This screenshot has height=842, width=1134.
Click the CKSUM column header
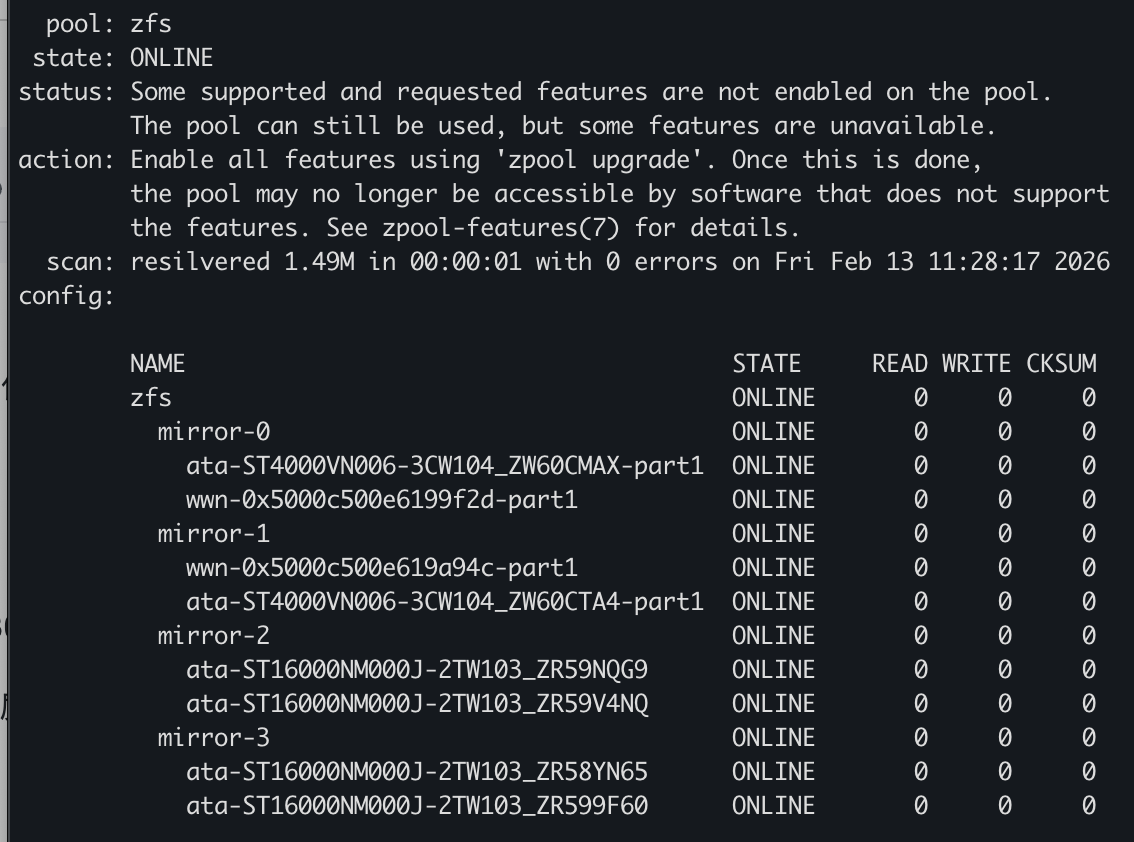[1061, 364]
